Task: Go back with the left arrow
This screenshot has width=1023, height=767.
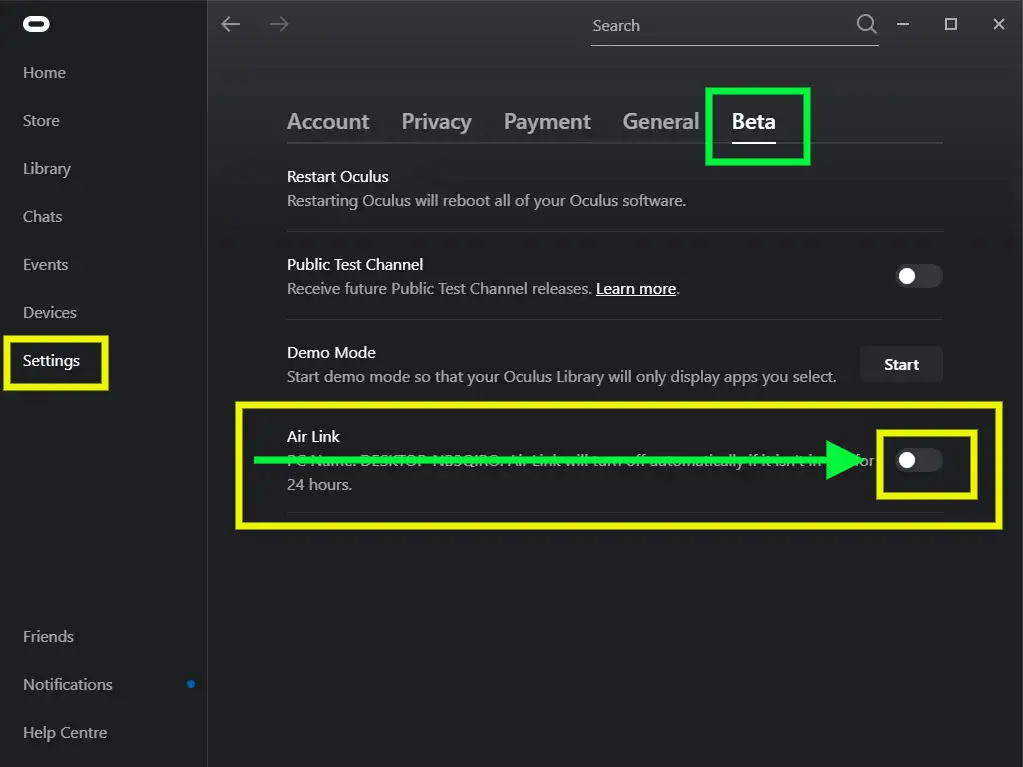Action: 231,25
